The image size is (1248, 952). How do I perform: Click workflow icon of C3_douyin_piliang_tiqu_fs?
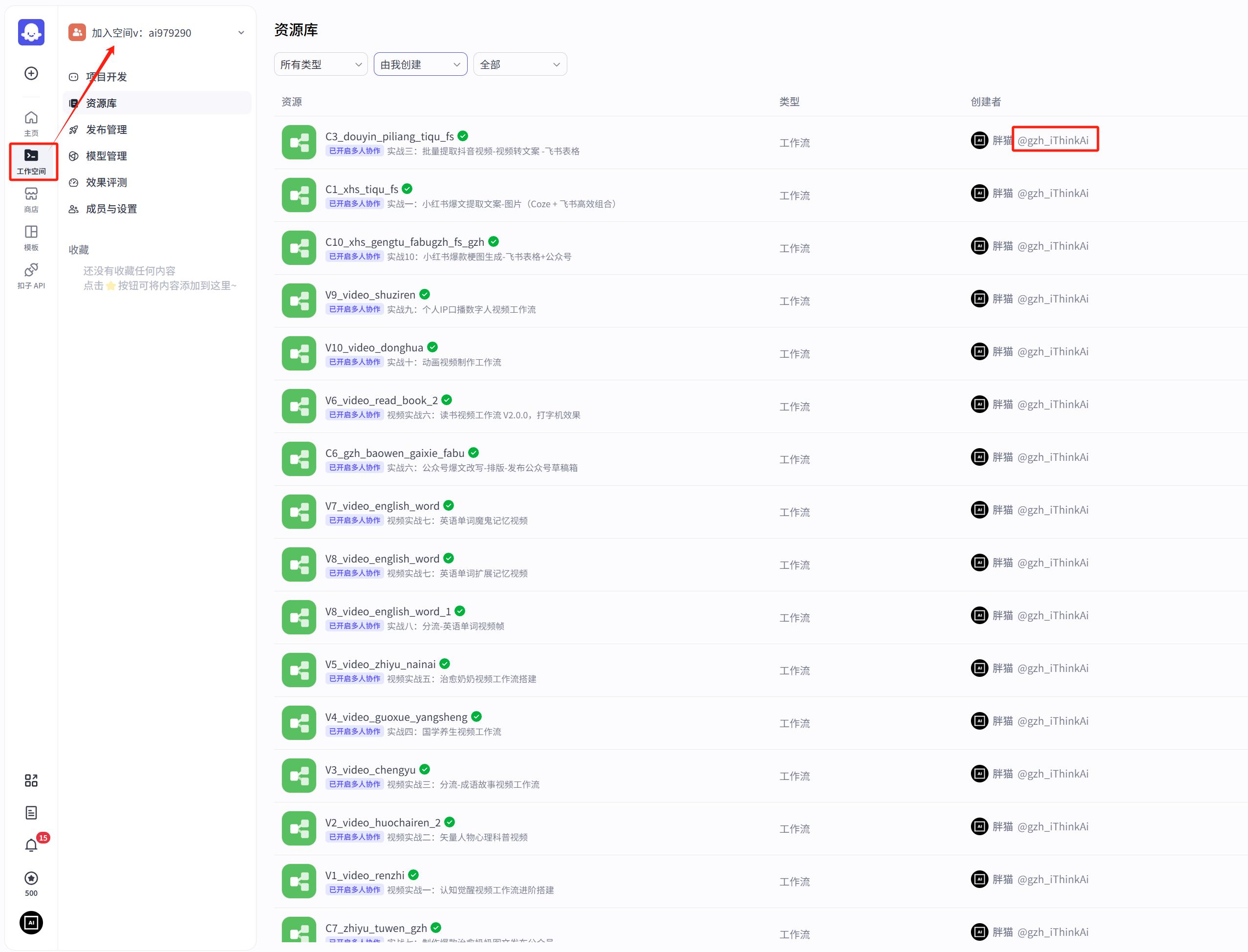tap(299, 142)
